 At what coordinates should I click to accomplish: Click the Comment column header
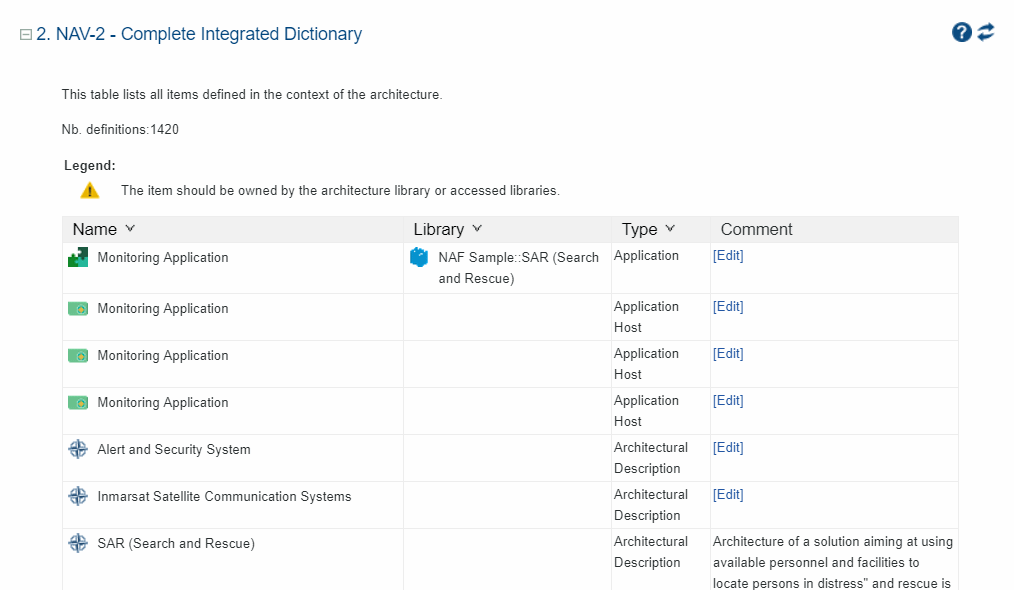coord(756,229)
